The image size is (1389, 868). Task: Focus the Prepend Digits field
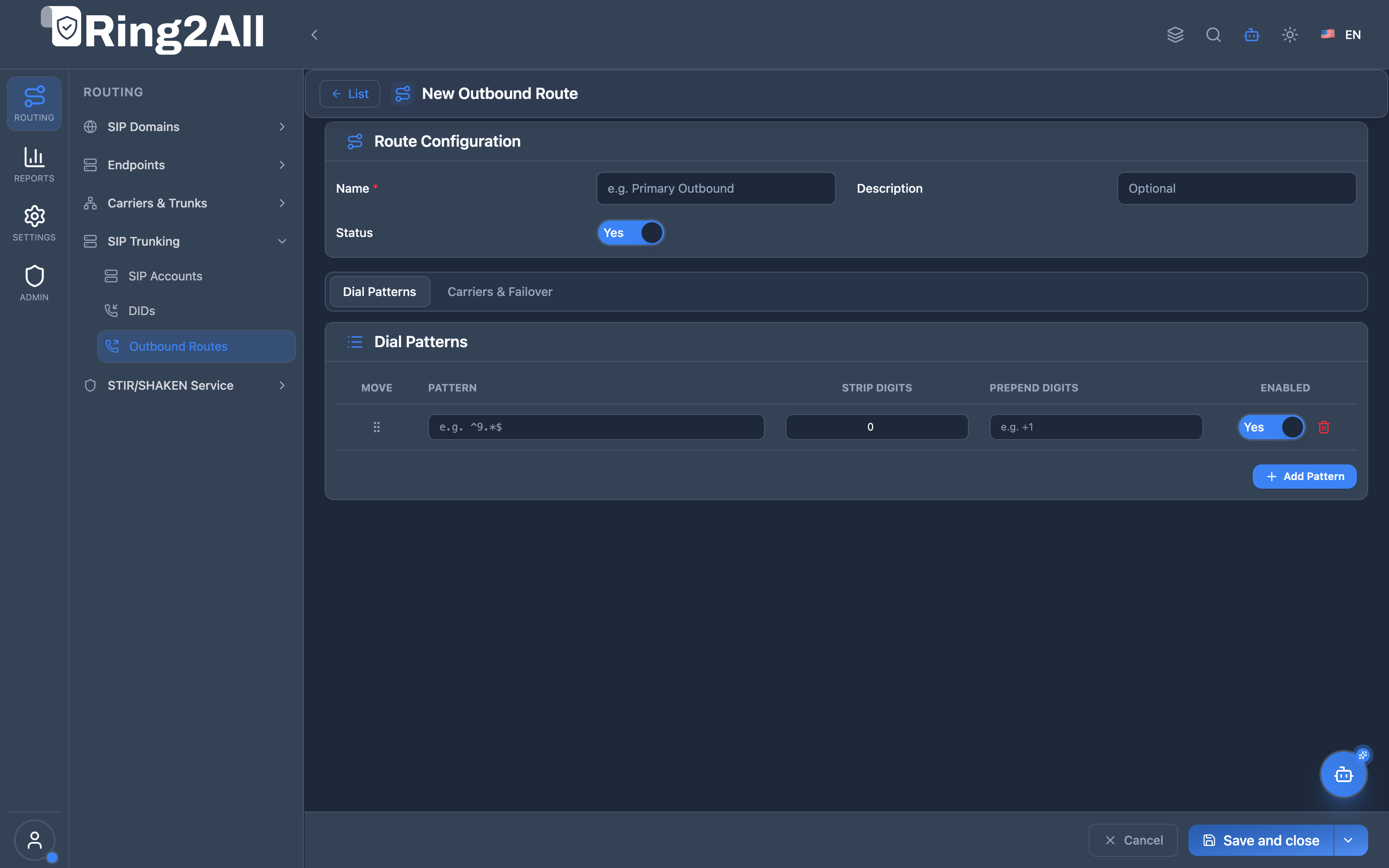1096,427
